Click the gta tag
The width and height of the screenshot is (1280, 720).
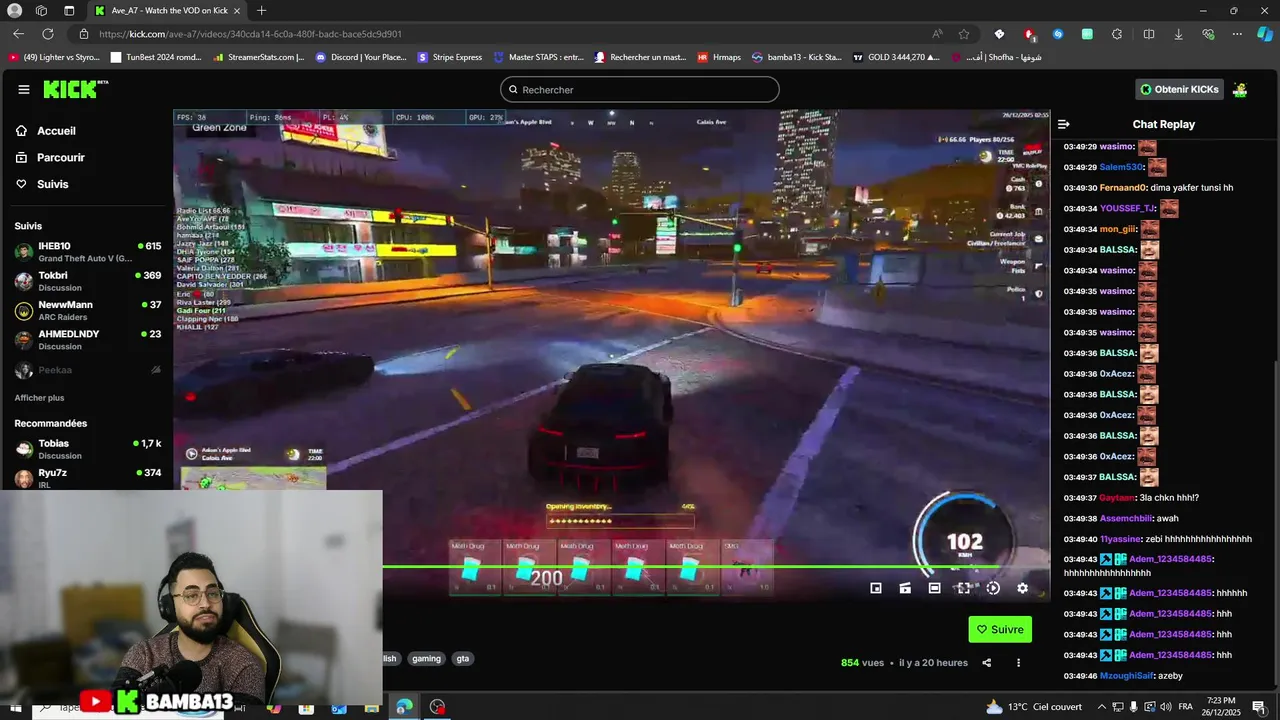(462, 658)
